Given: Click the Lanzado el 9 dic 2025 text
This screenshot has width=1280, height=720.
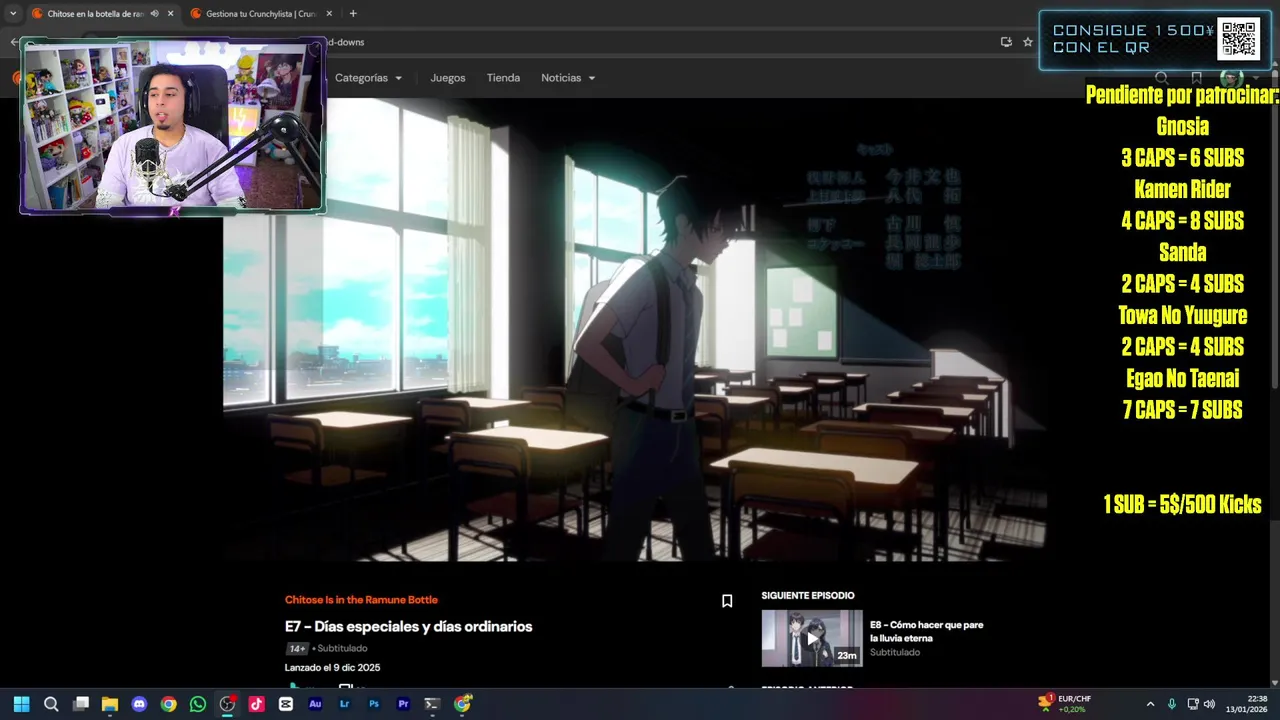Looking at the screenshot, I should click(332, 668).
